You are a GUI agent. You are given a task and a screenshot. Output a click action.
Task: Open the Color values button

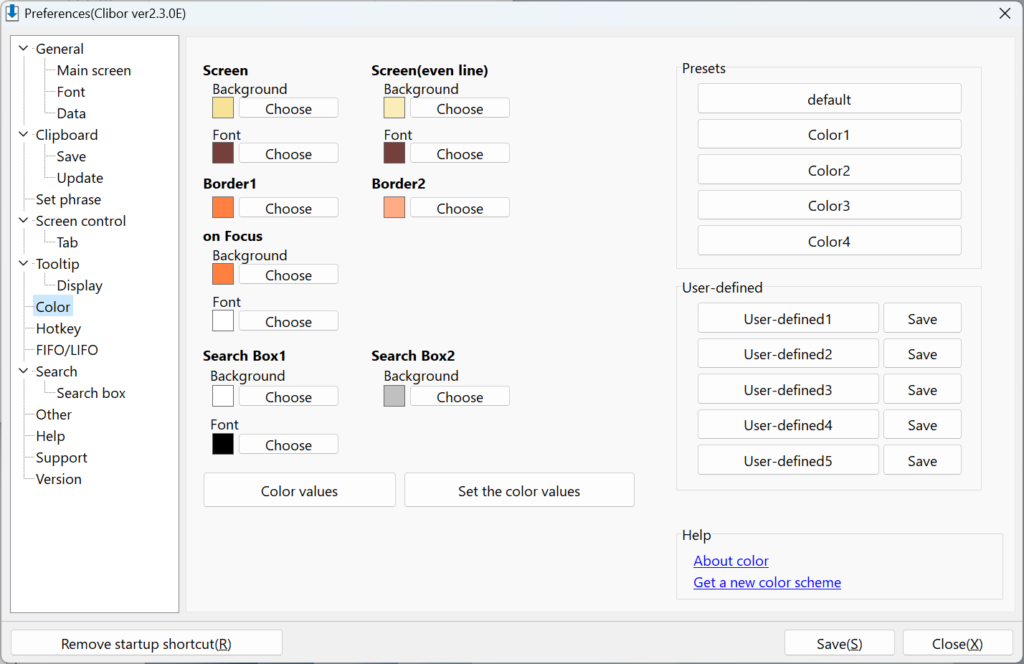(299, 490)
